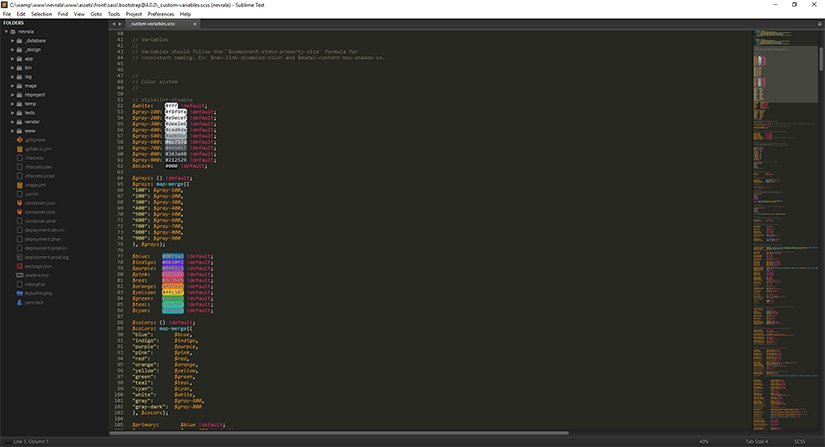The height and width of the screenshot is (447, 825).
Task: Click the FOLDERS sidebar header
Action: coord(14,23)
